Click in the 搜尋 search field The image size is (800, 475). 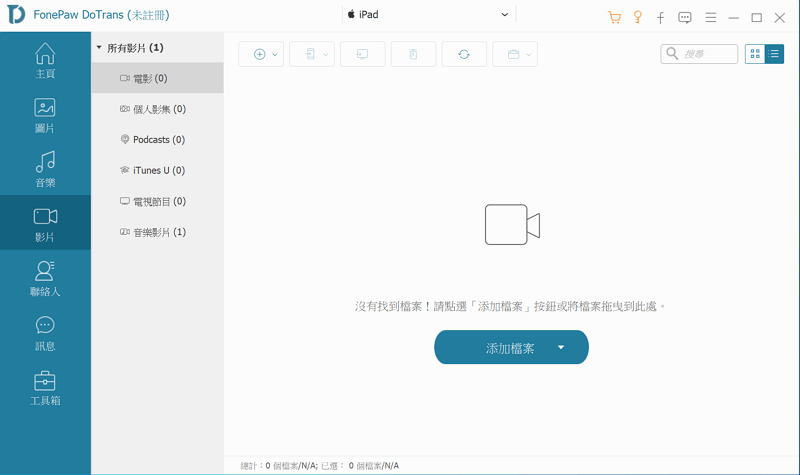[699, 54]
